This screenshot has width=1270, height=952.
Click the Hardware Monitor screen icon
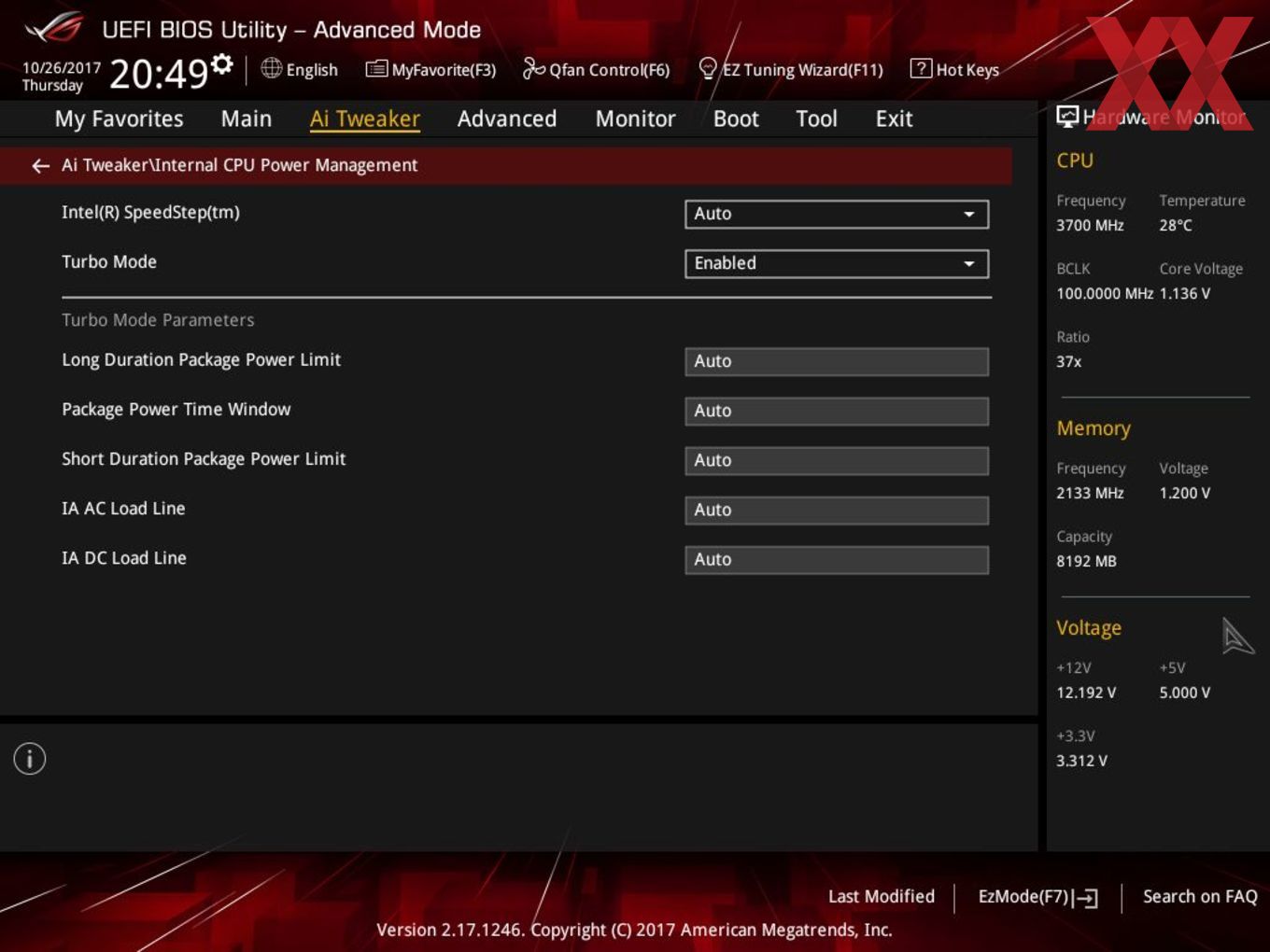click(x=1067, y=117)
